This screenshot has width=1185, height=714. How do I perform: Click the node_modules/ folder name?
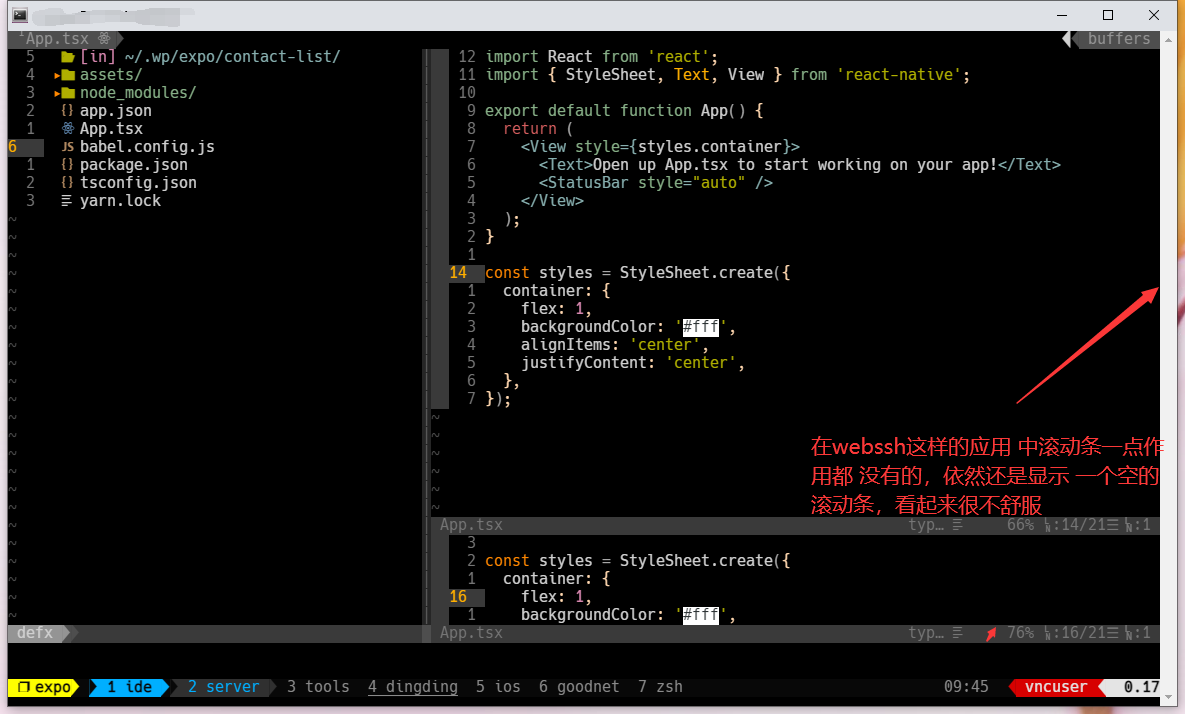138,93
